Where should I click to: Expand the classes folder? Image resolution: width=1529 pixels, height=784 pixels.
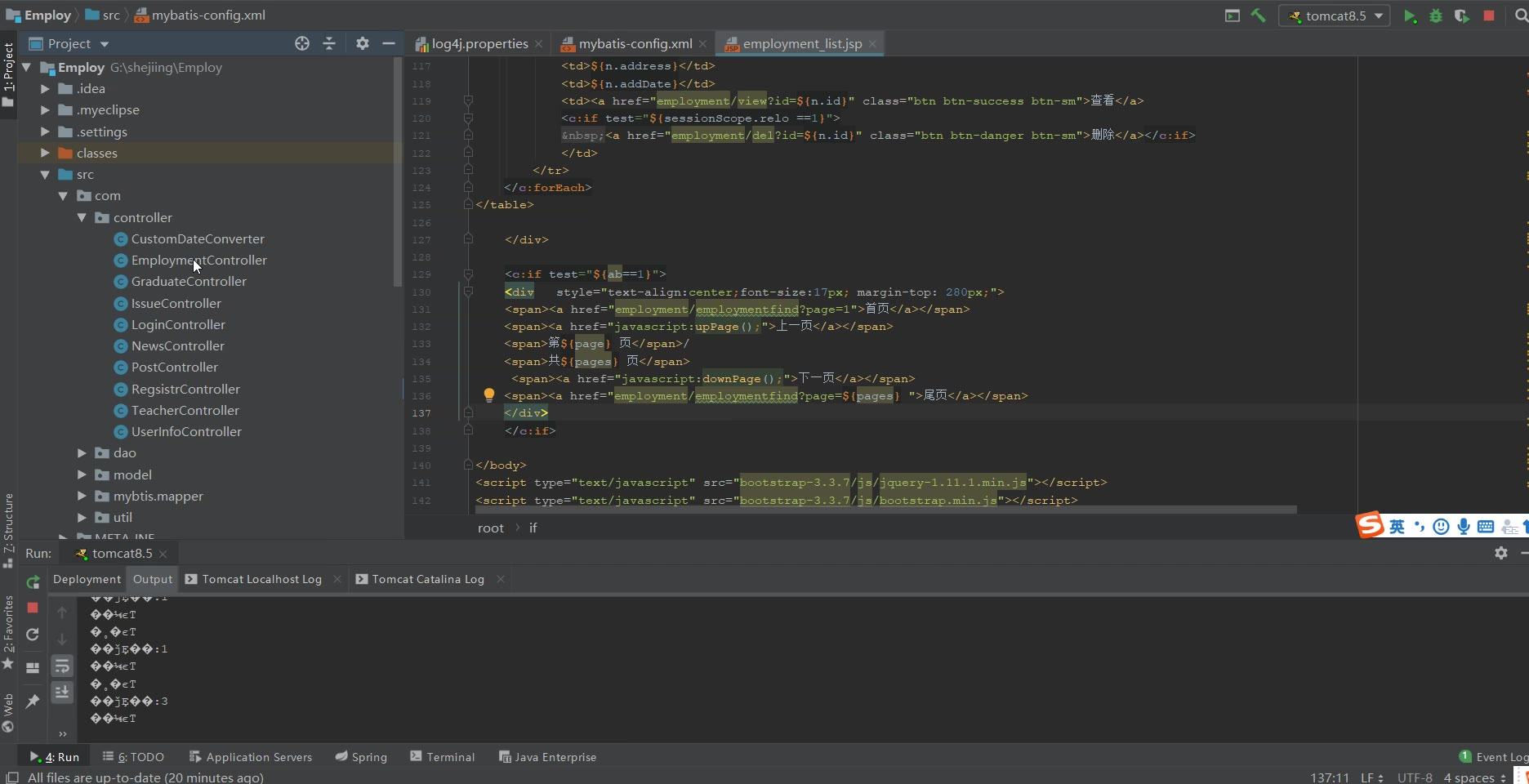coord(45,153)
